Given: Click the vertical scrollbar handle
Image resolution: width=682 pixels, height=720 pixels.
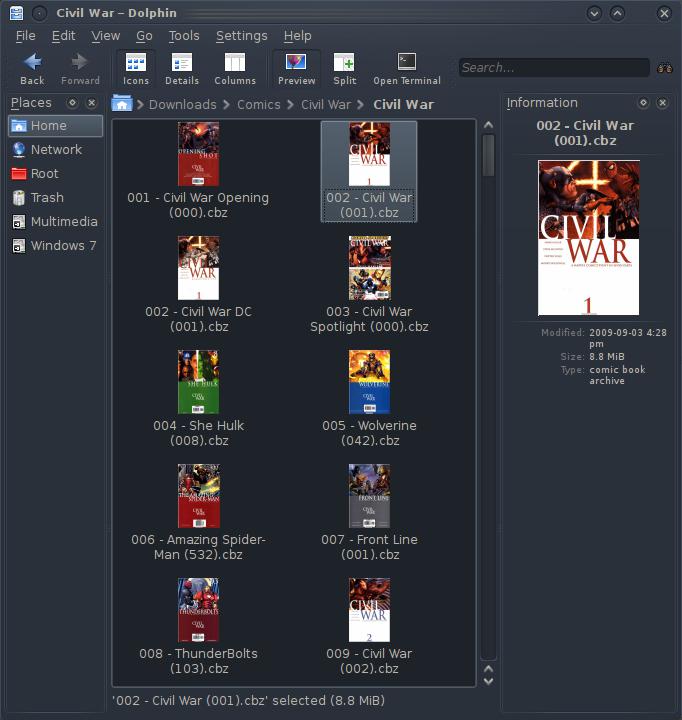Looking at the screenshot, I should [488, 155].
